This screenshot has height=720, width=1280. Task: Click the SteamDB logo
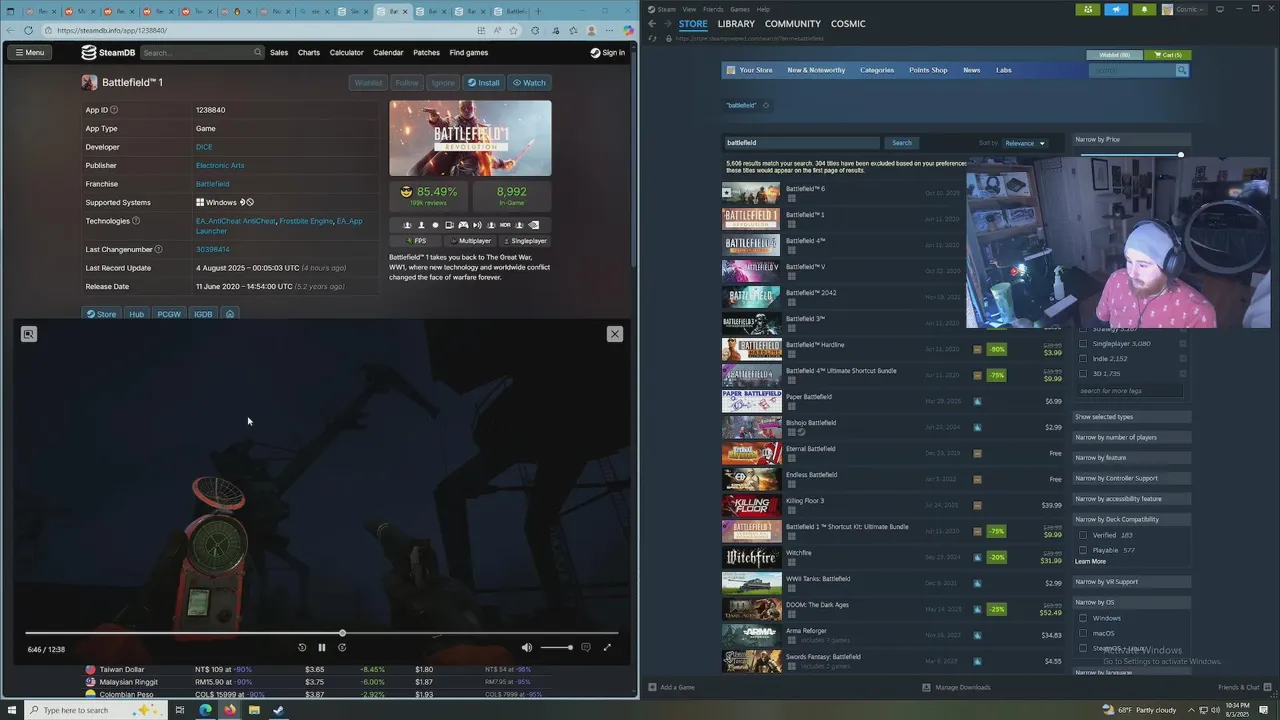point(108,52)
